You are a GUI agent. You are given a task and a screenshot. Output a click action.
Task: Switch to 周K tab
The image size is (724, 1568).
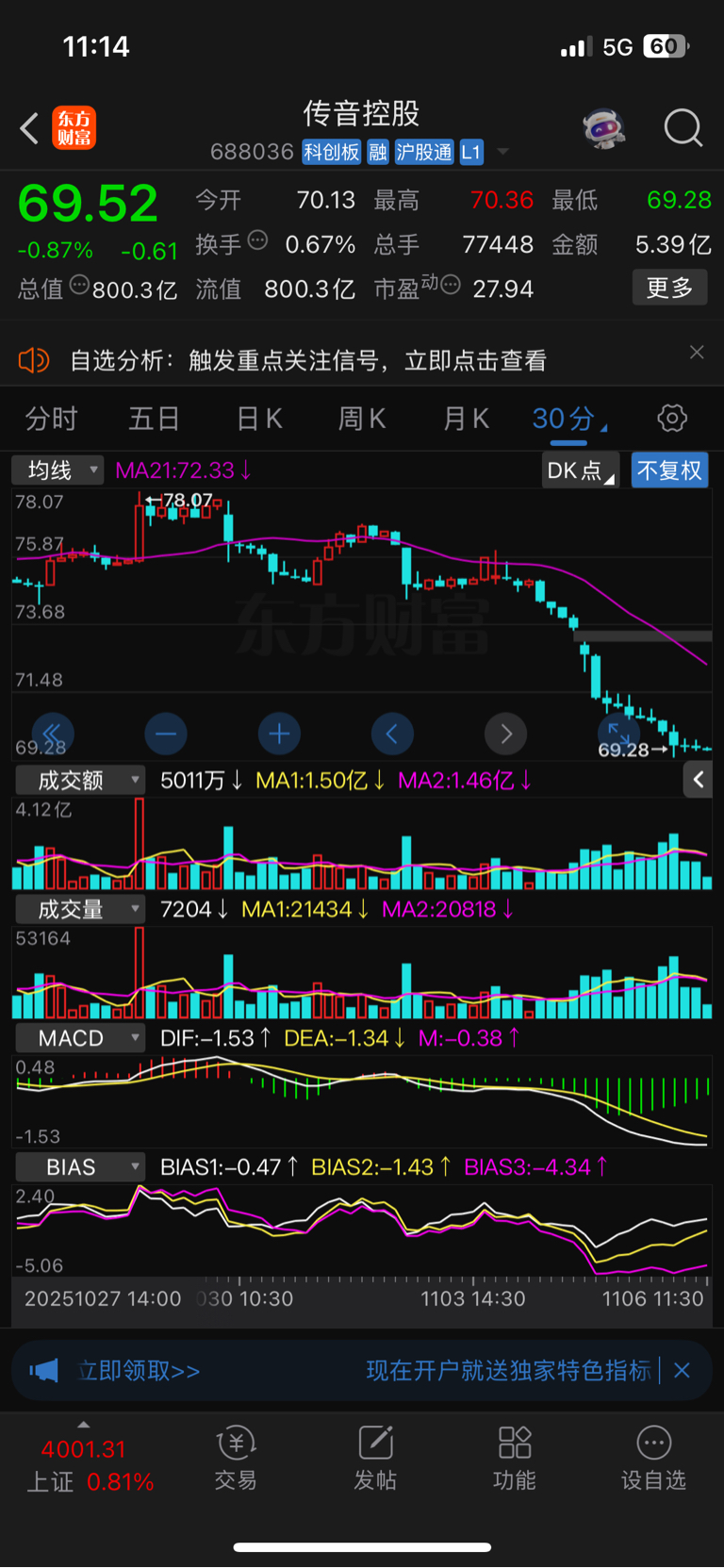pyautogui.click(x=362, y=419)
